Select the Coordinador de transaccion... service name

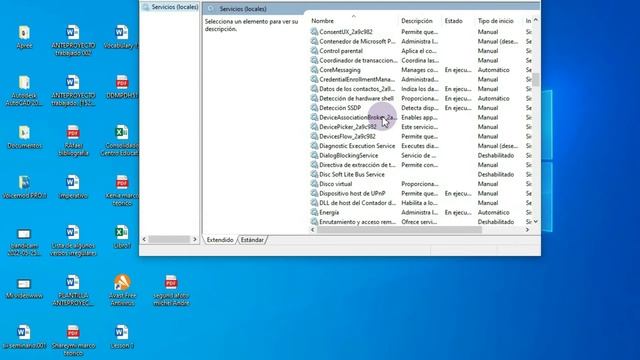pos(358,60)
